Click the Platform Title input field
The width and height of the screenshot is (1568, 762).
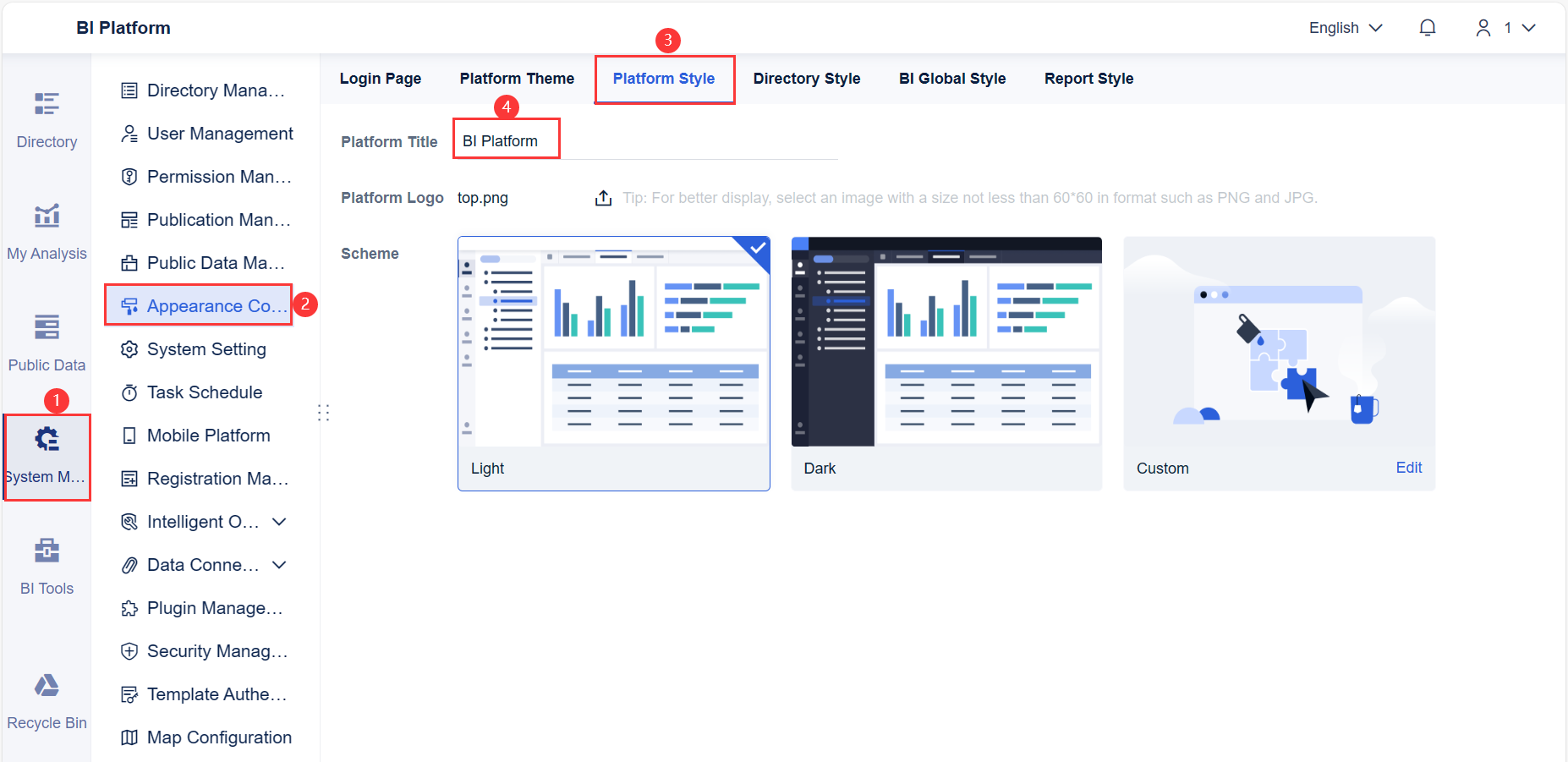(647, 141)
